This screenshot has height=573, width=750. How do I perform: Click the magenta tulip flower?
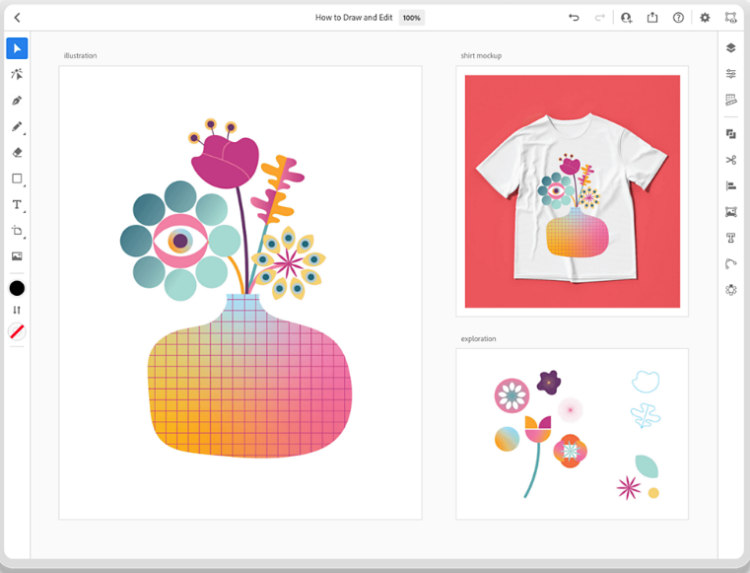point(225,161)
